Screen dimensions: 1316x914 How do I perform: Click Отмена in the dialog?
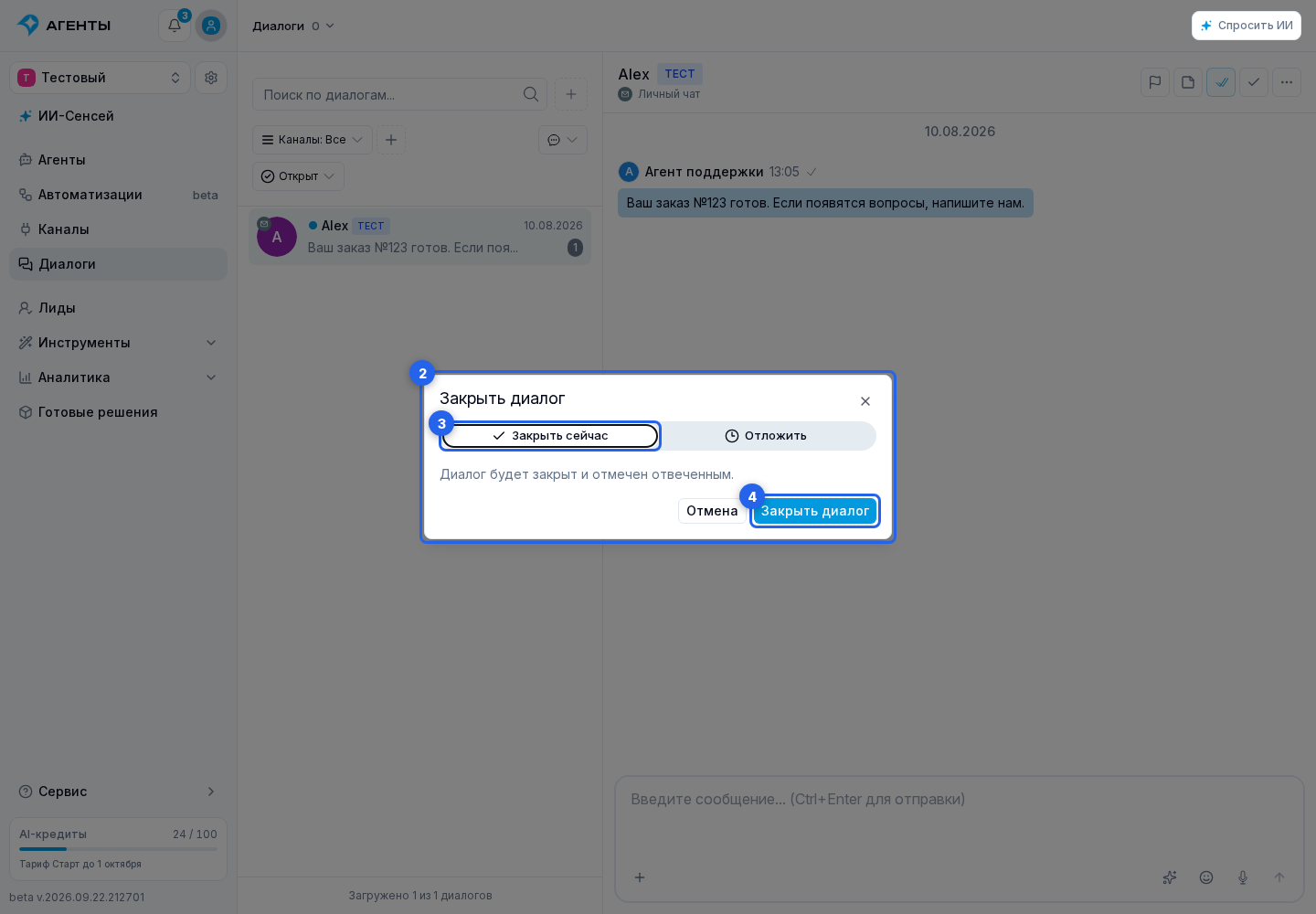tap(712, 511)
